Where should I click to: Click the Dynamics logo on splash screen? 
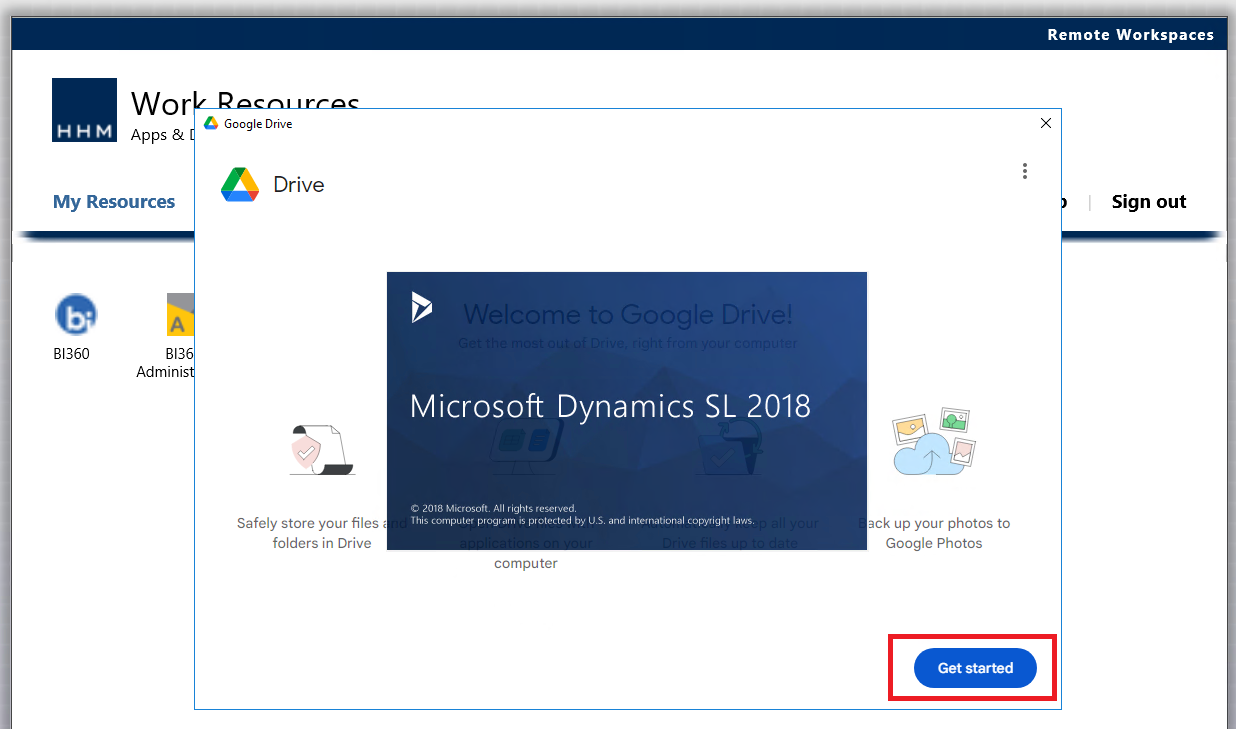click(x=422, y=307)
